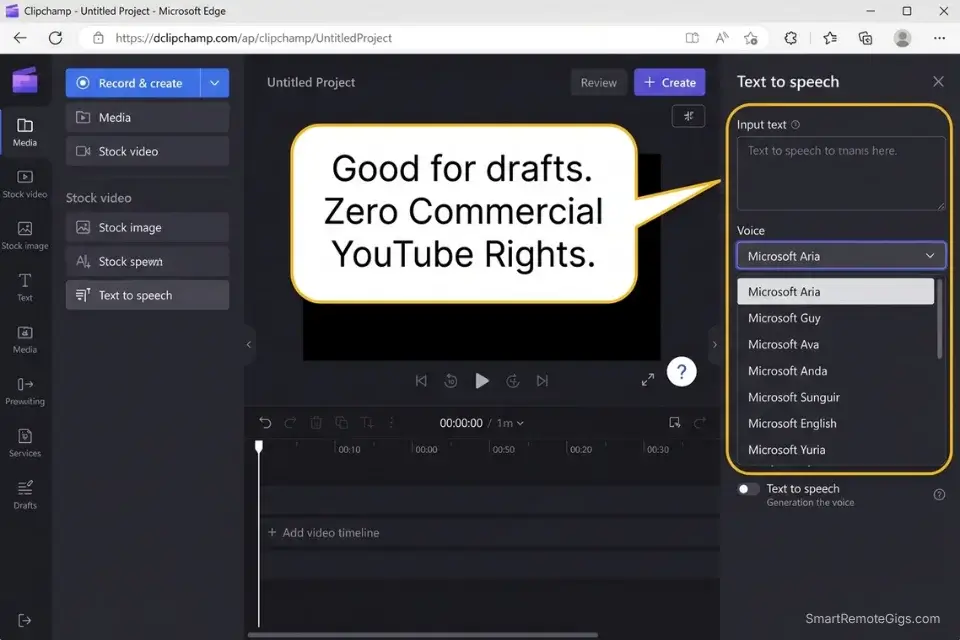
Task: Open the help question mark button
Action: pyautogui.click(x=681, y=372)
